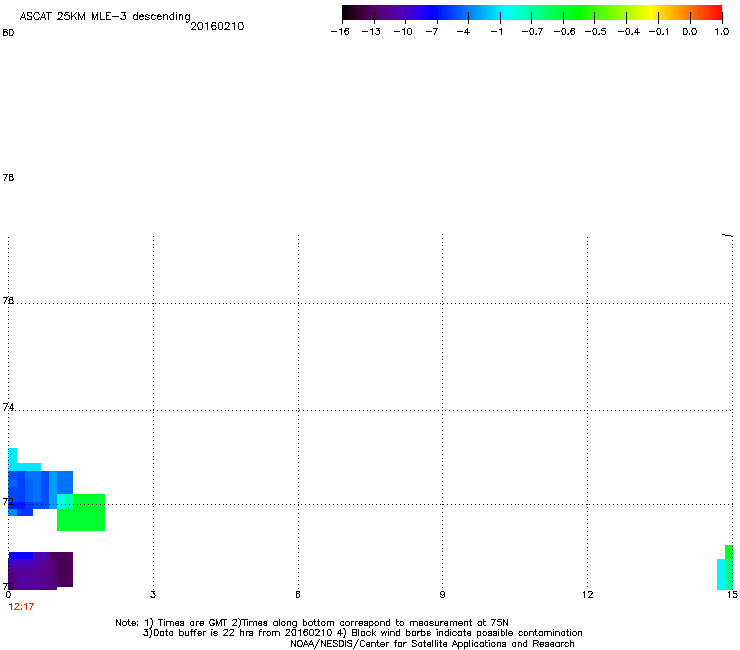Click the colorbar label -10

[403, 32]
